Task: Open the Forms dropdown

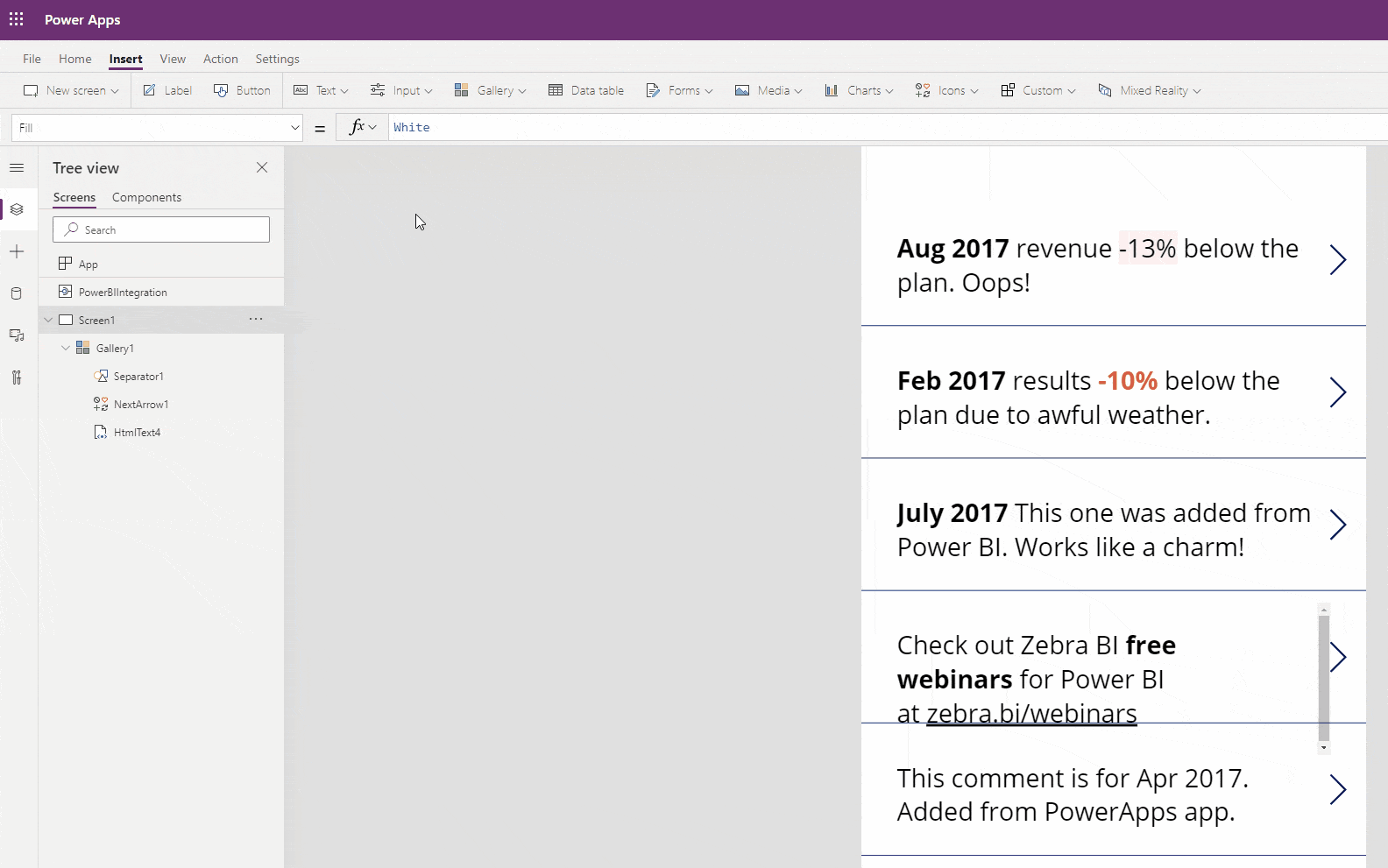Action: [x=679, y=90]
